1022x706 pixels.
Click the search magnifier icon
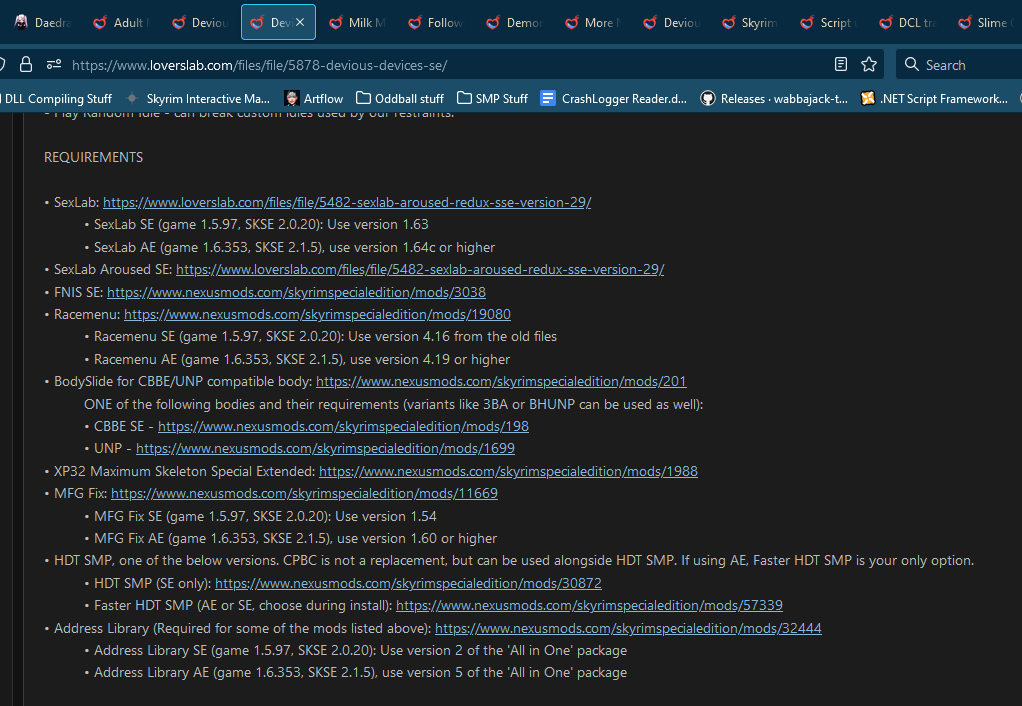click(912, 65)
